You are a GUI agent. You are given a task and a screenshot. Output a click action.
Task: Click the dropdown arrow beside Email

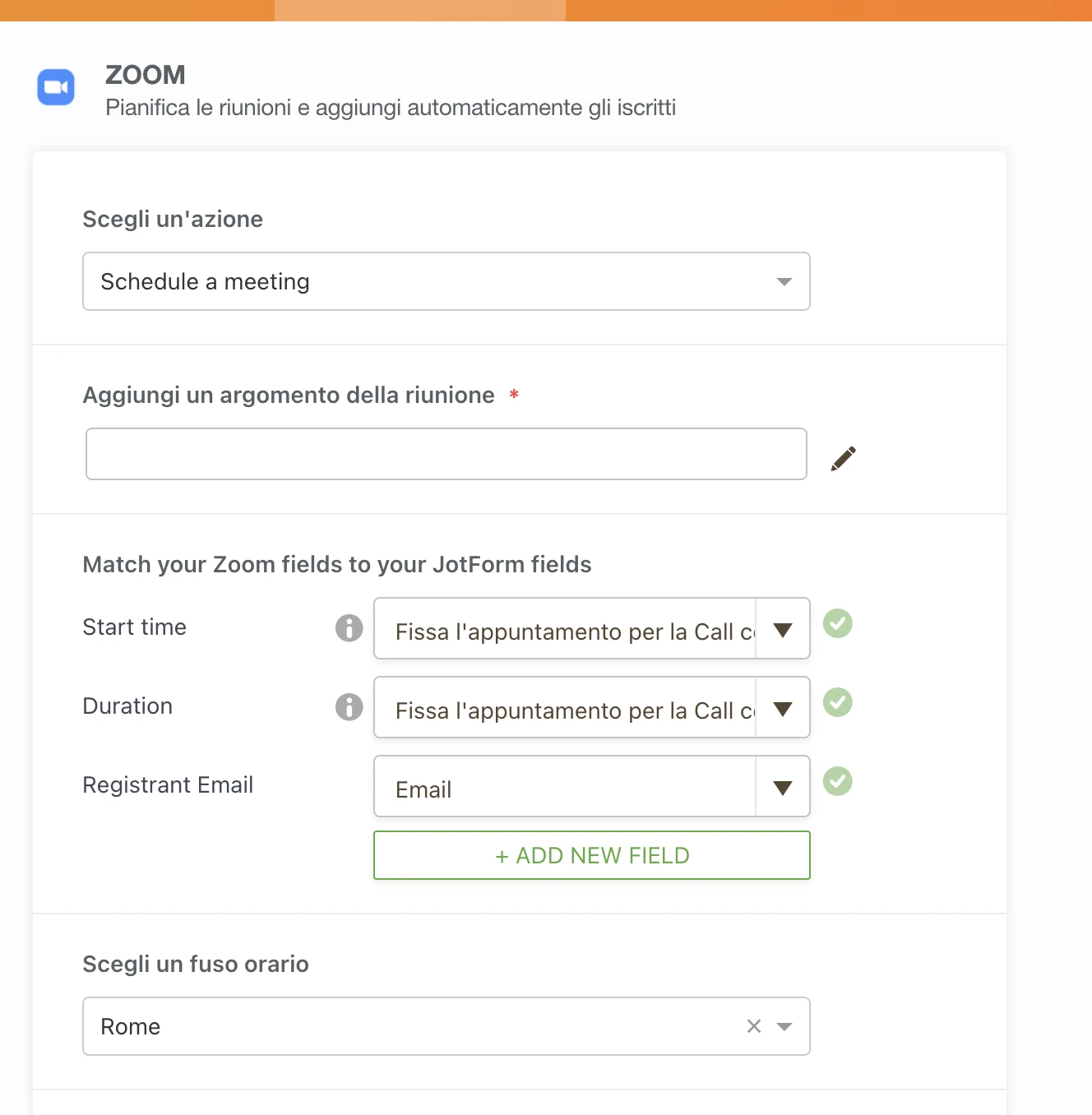click(x=781, y=786)
